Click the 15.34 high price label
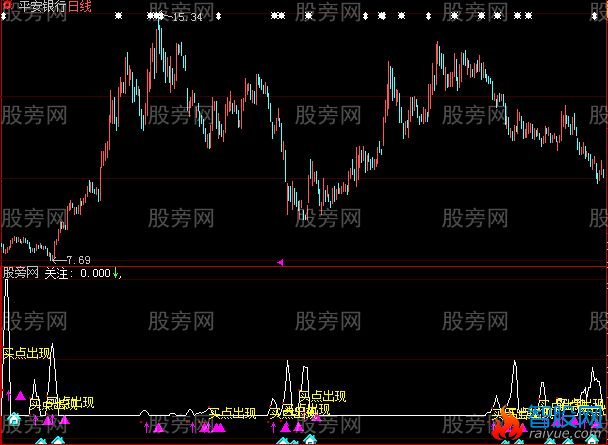Image resolution: width=608 pixels, height=445 pixels. pos(187,17)
